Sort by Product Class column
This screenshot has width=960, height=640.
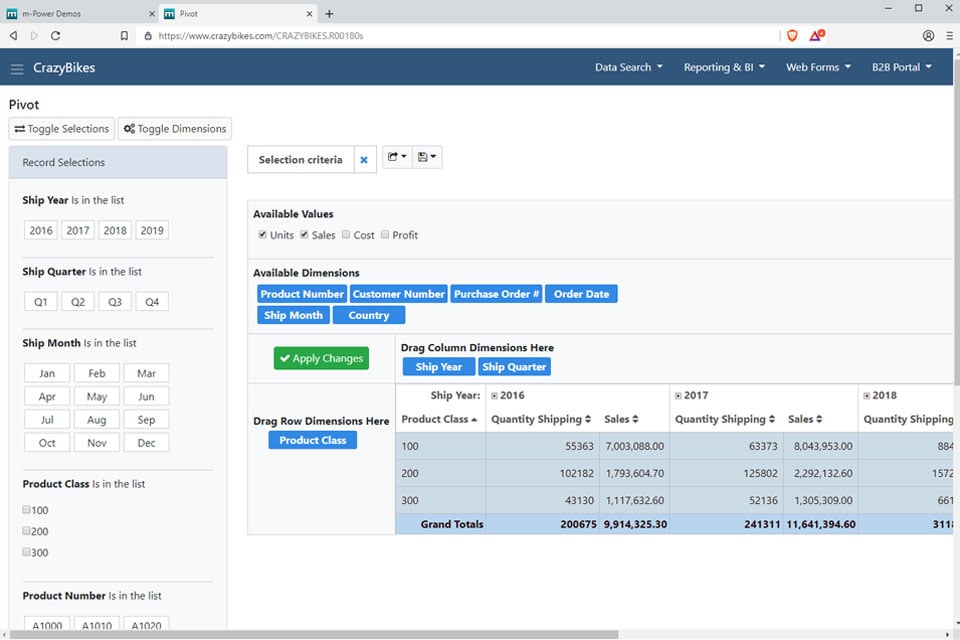click(439, 419)
